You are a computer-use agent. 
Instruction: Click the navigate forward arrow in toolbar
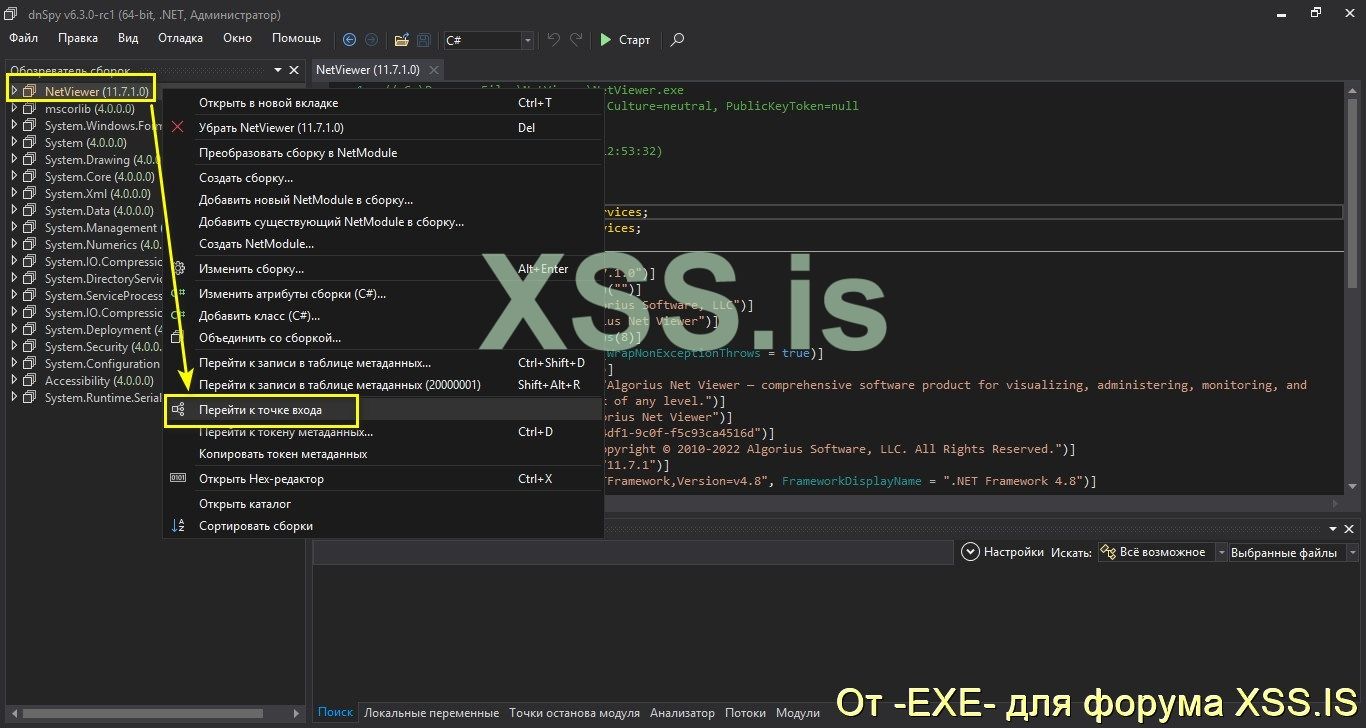pyautogui.click(x=371, y=40)
